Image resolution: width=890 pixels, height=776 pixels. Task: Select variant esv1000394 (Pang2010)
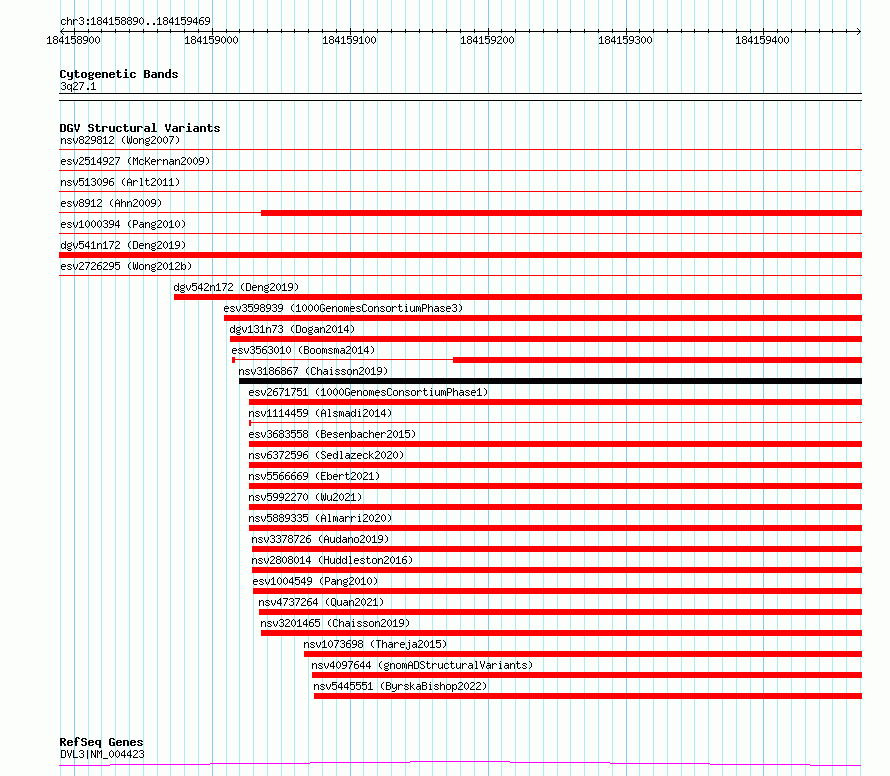click(x=123, y=224)
